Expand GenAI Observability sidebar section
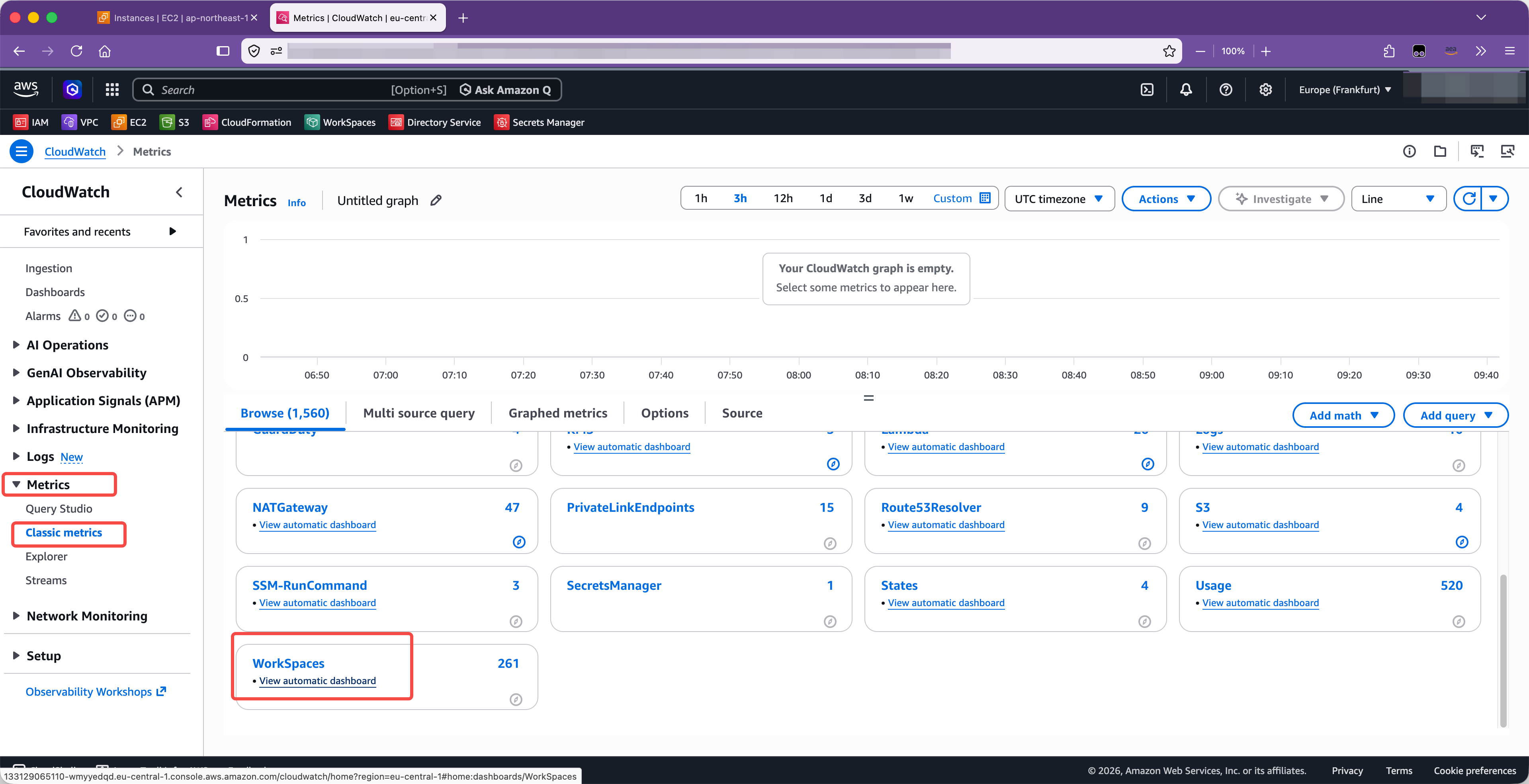The height and width of the screenshot is (784, 1529). [80, 372]
